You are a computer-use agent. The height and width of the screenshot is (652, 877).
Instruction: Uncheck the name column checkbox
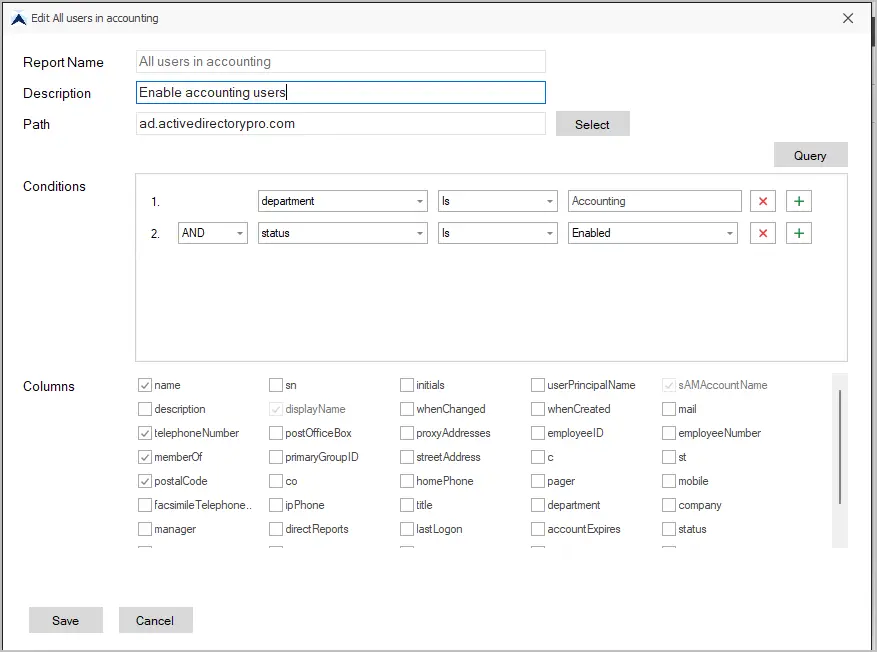pyautogui.click(x=145, y=385)
